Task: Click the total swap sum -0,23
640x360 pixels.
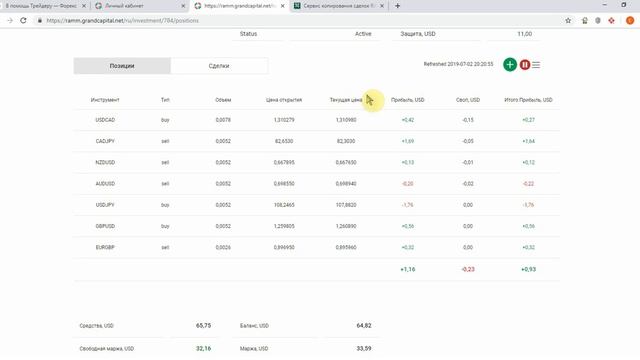Action: [x=468, y=269]
